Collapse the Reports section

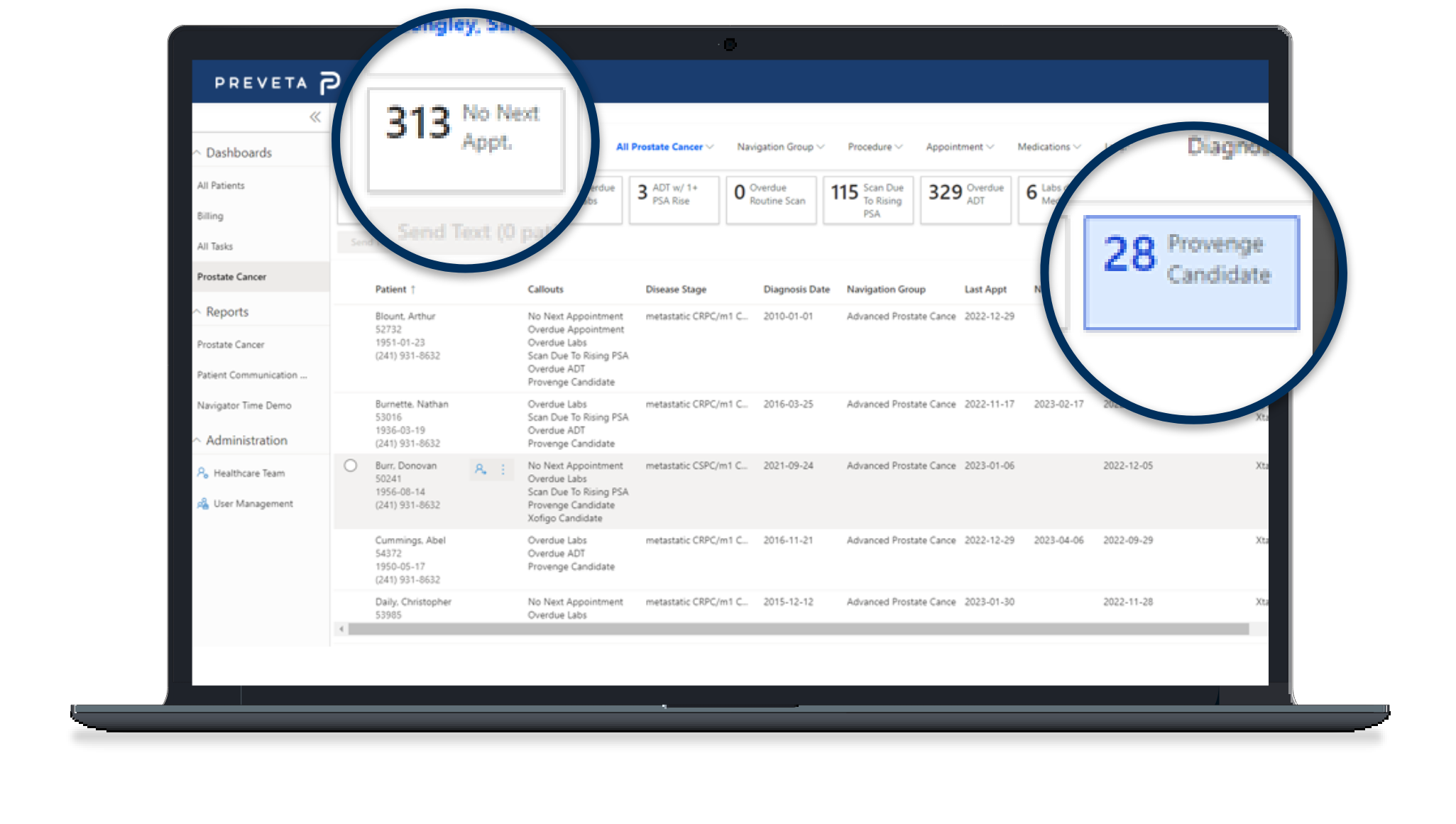click(197, 312)
